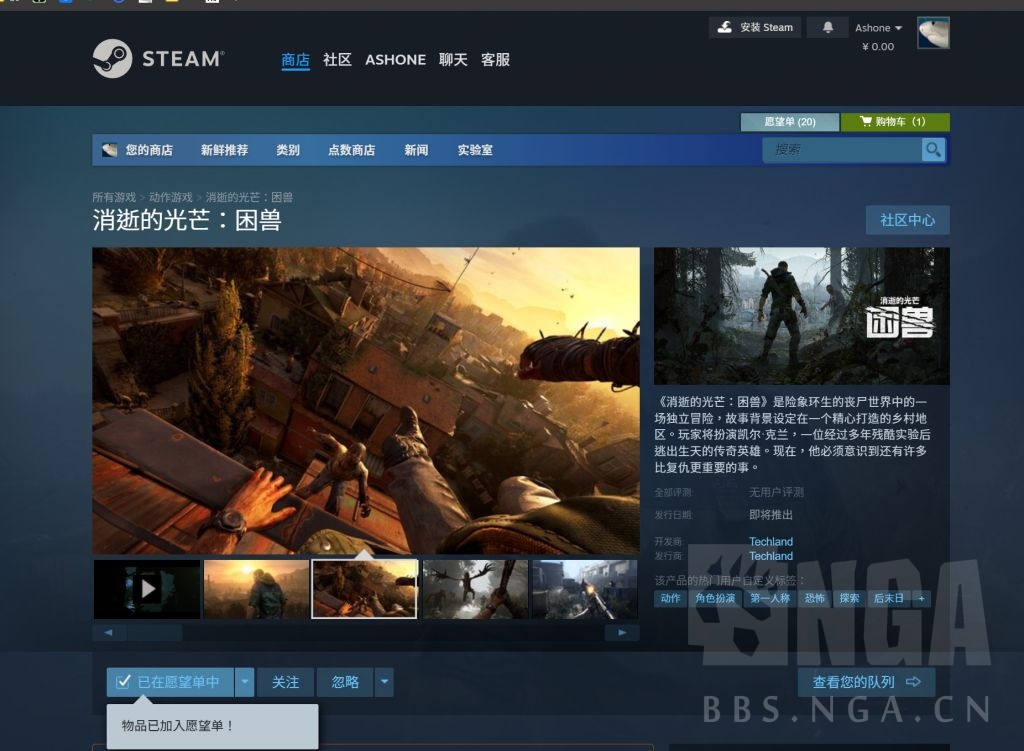
Task: Click the 恐怖 tag
Action: pos(814,598)
